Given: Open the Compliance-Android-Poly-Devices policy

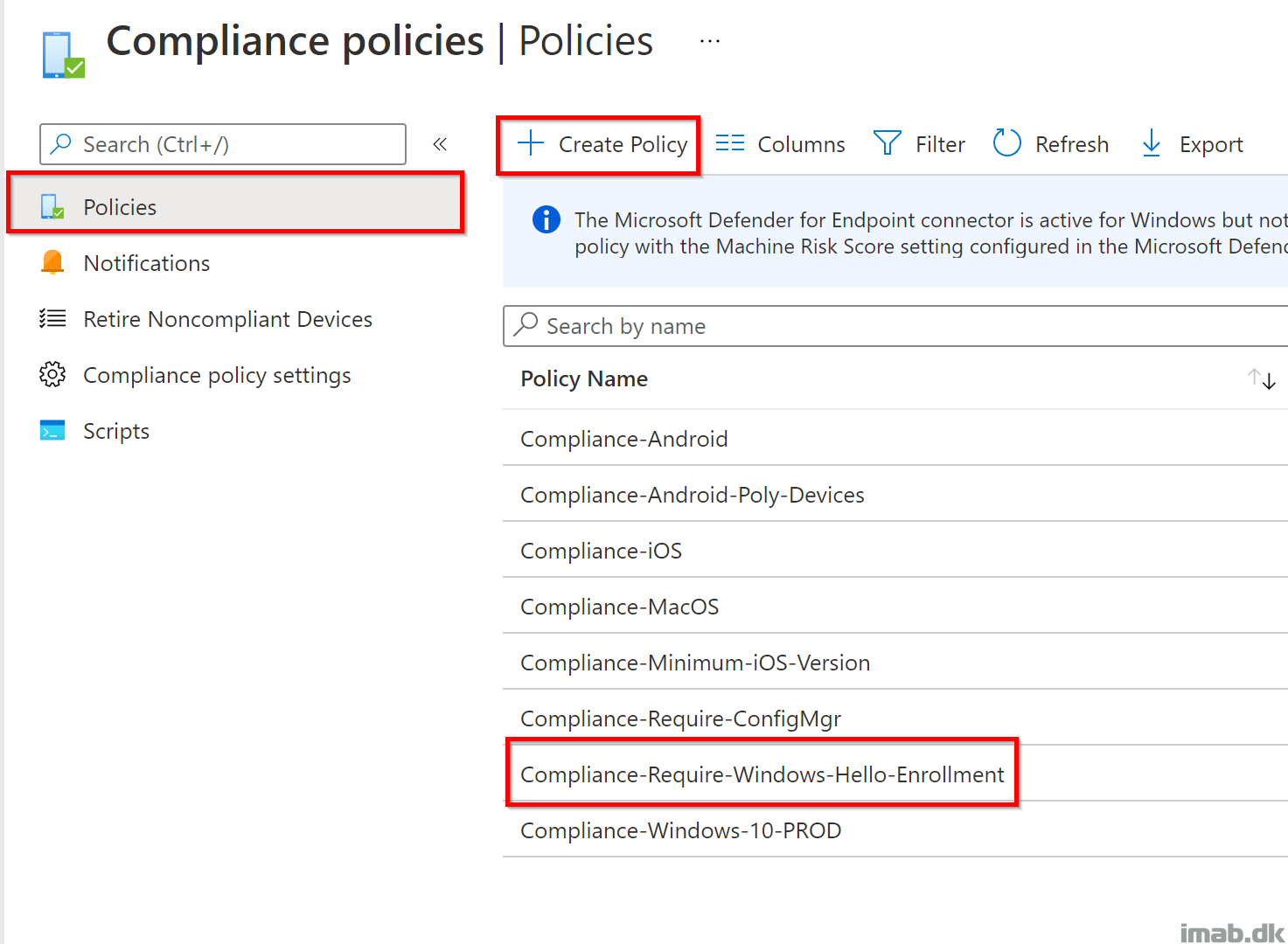Looking at the screenshot, I should coord(693,495).
